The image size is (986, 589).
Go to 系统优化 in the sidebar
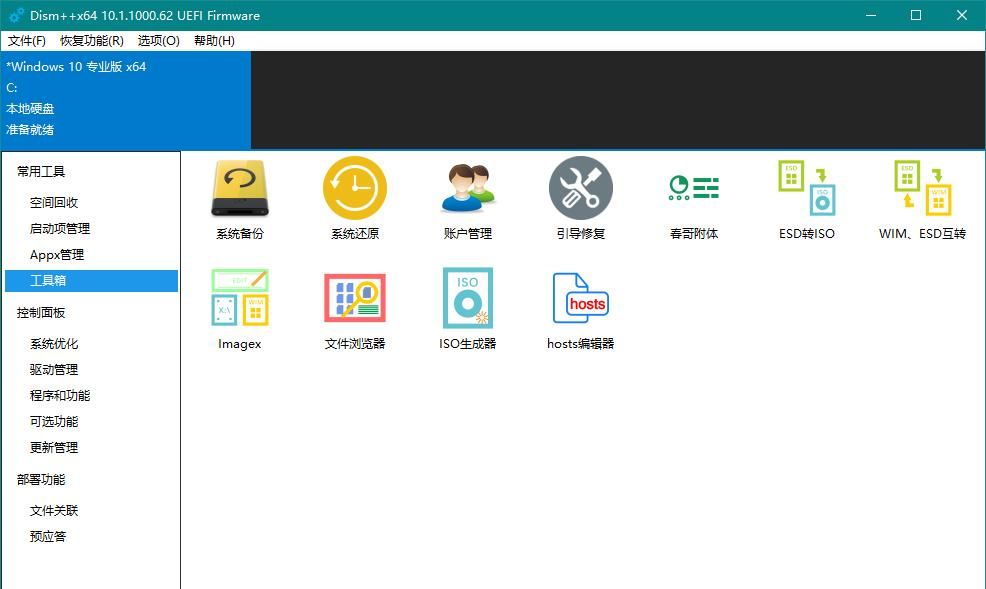coord(54,344)
